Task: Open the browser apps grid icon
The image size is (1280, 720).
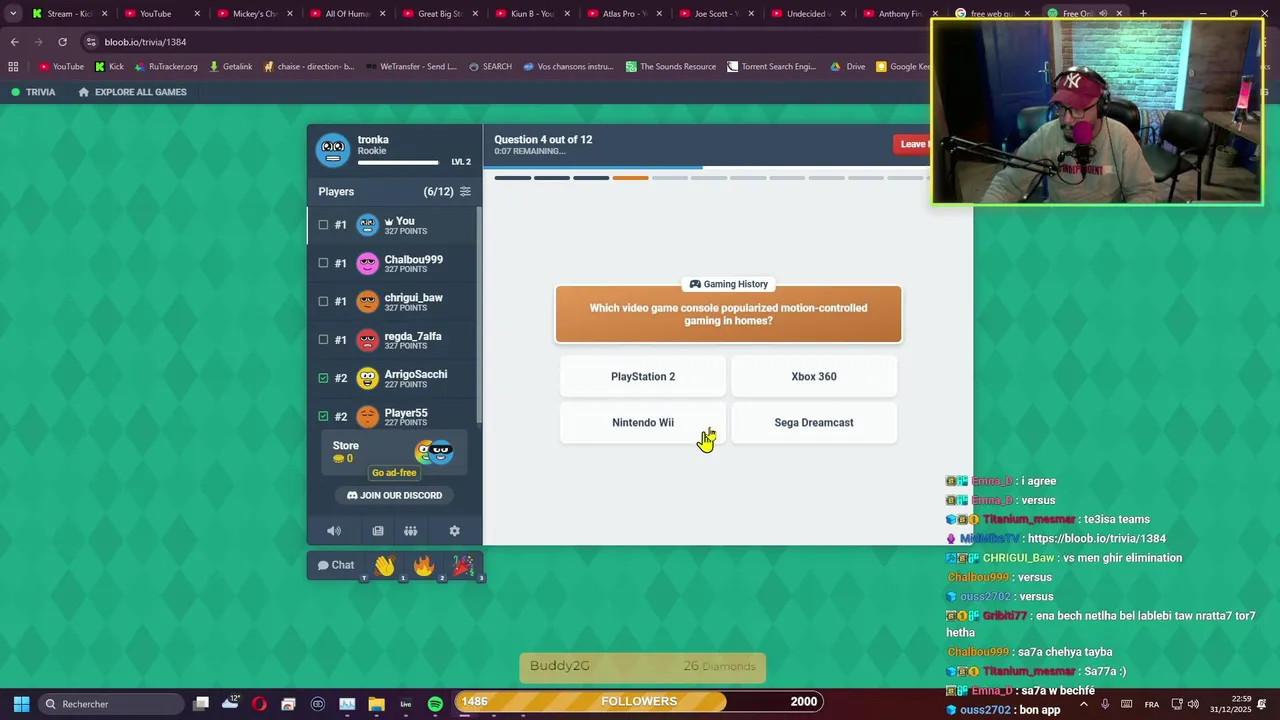Action: [13, 67]
